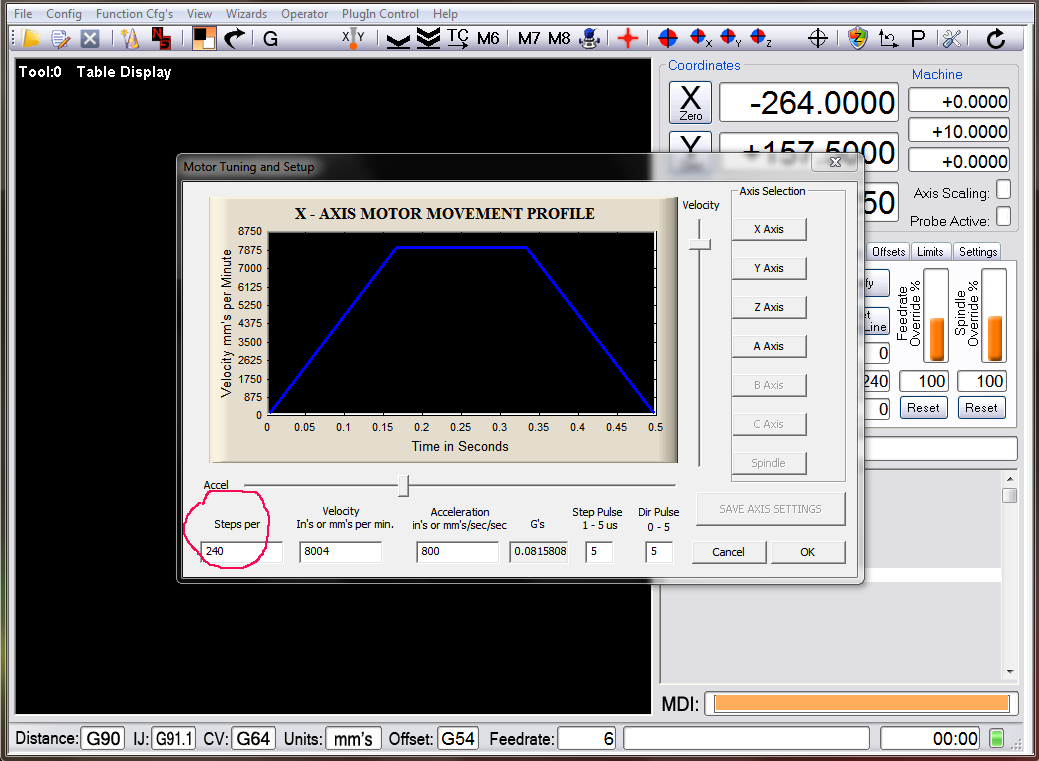Click Cancel in Motor Tuning dialog

[728, 552]
